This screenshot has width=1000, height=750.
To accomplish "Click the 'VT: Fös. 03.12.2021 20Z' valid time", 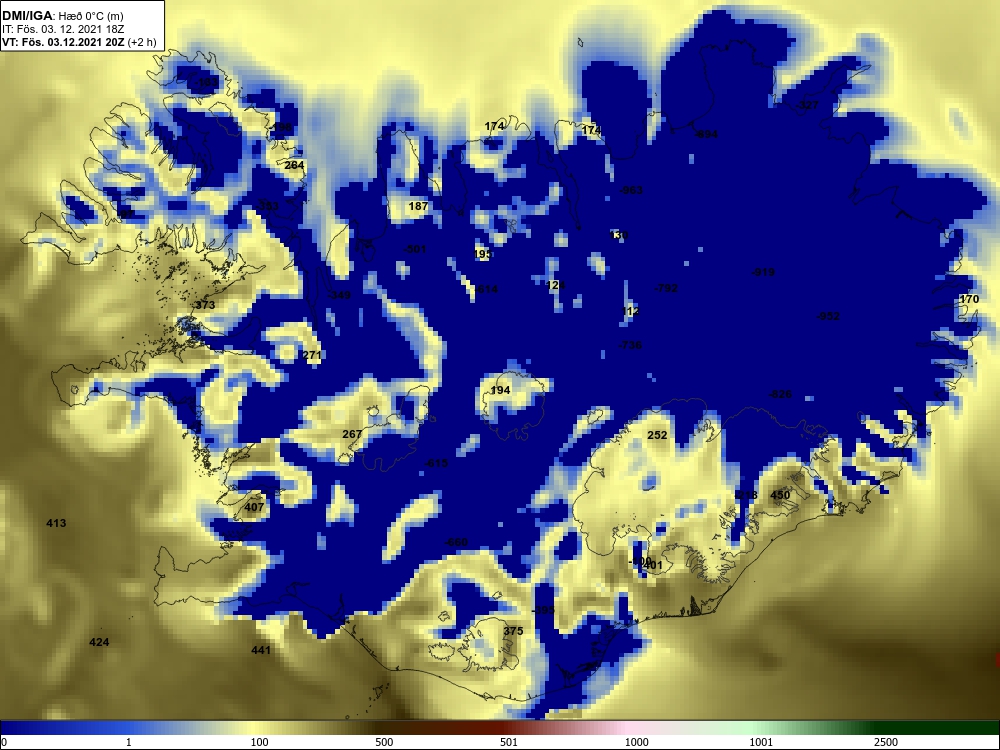I will pyautogui.click(x=63, y=43).
